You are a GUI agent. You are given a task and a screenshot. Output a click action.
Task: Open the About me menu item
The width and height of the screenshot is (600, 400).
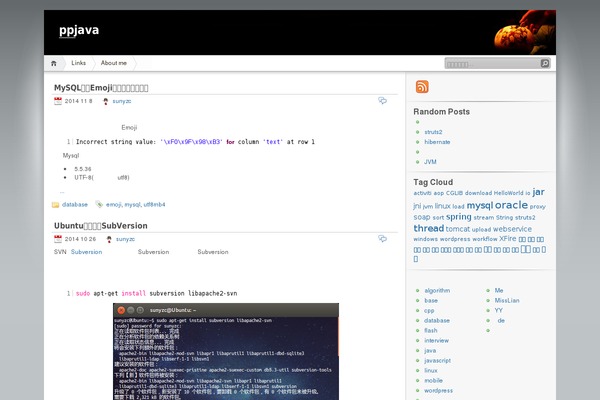click(114, 63)
